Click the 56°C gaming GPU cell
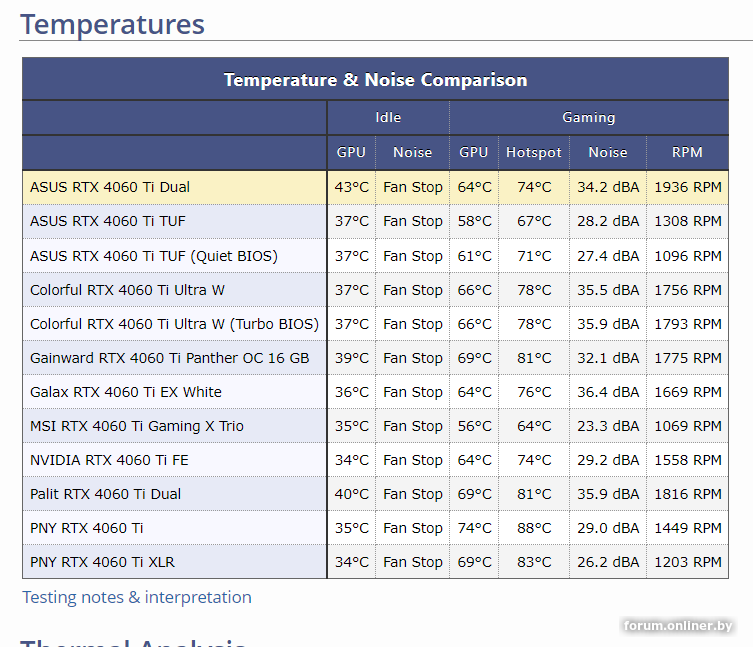 474,426
